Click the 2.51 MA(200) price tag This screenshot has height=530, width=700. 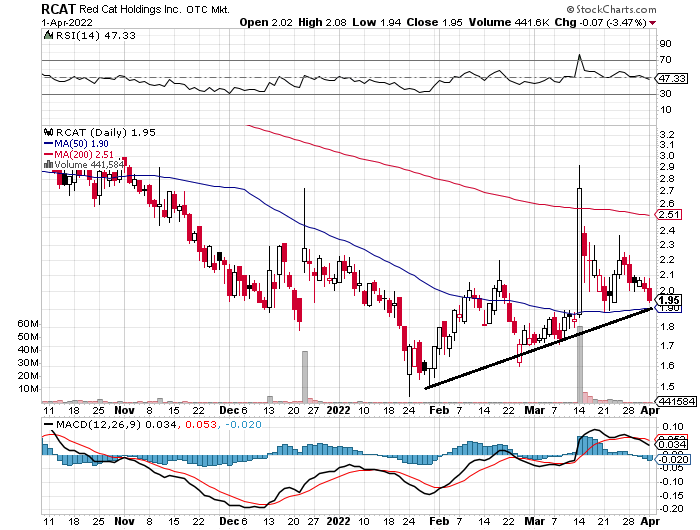click(x=669, y=215)
